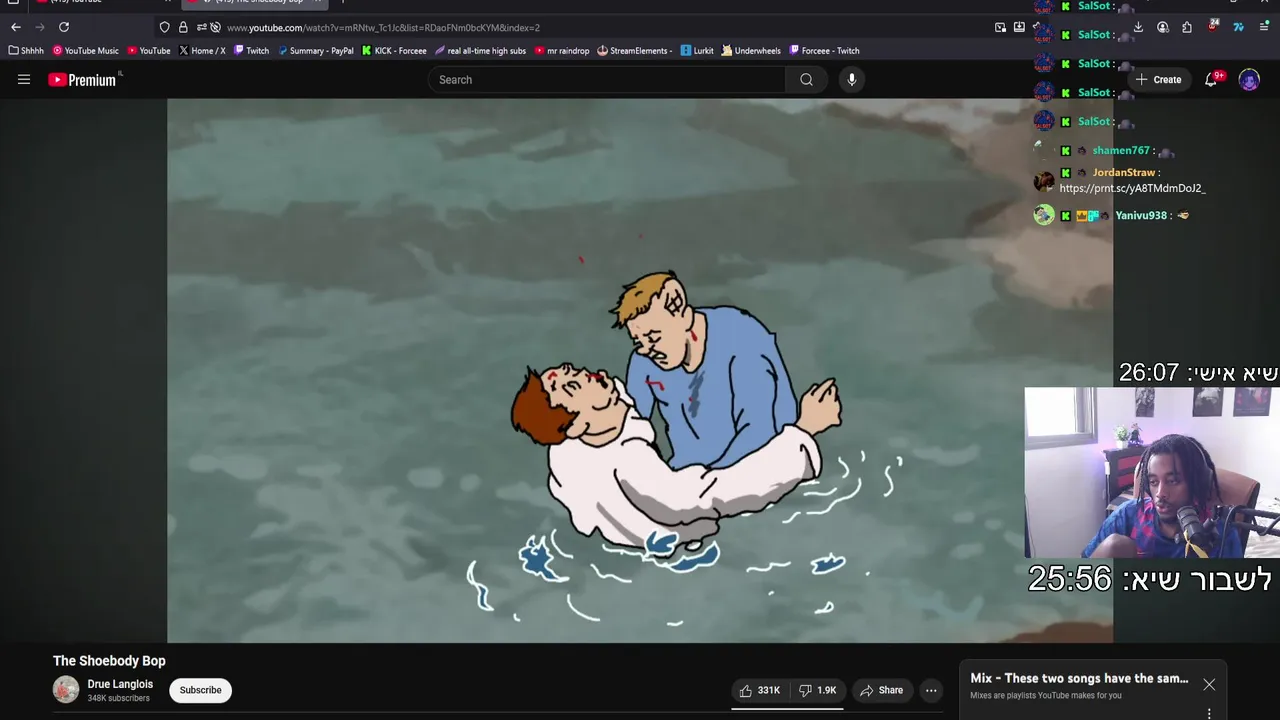Screen dimensions: 1280x720
Task: Like the video with 331K likes
Action: pos(759,690)
